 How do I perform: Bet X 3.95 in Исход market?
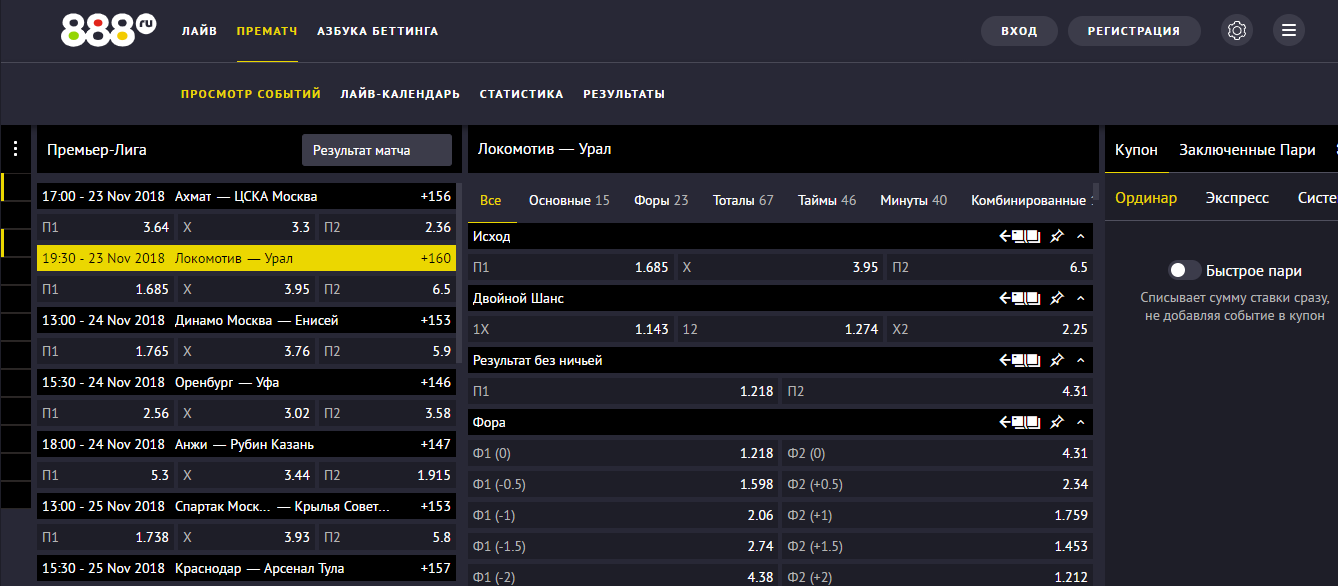780,268
